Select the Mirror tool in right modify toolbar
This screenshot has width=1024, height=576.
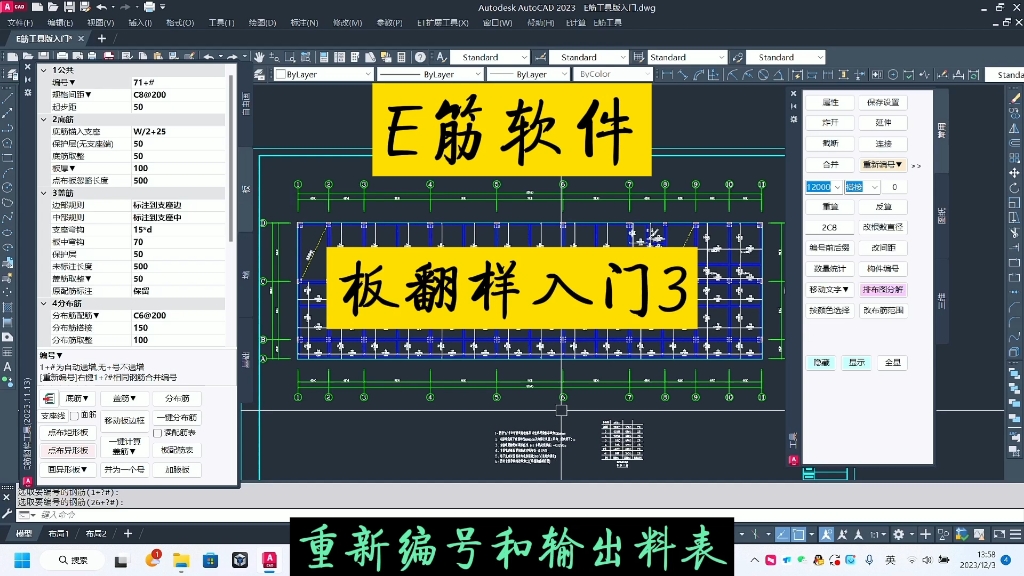(x=1014, y=128)
